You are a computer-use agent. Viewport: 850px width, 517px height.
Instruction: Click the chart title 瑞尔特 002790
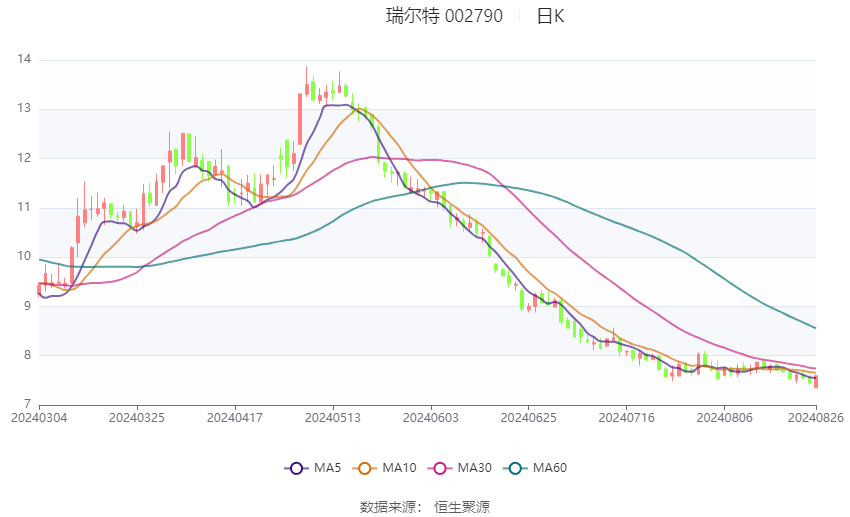coord(445,16)
